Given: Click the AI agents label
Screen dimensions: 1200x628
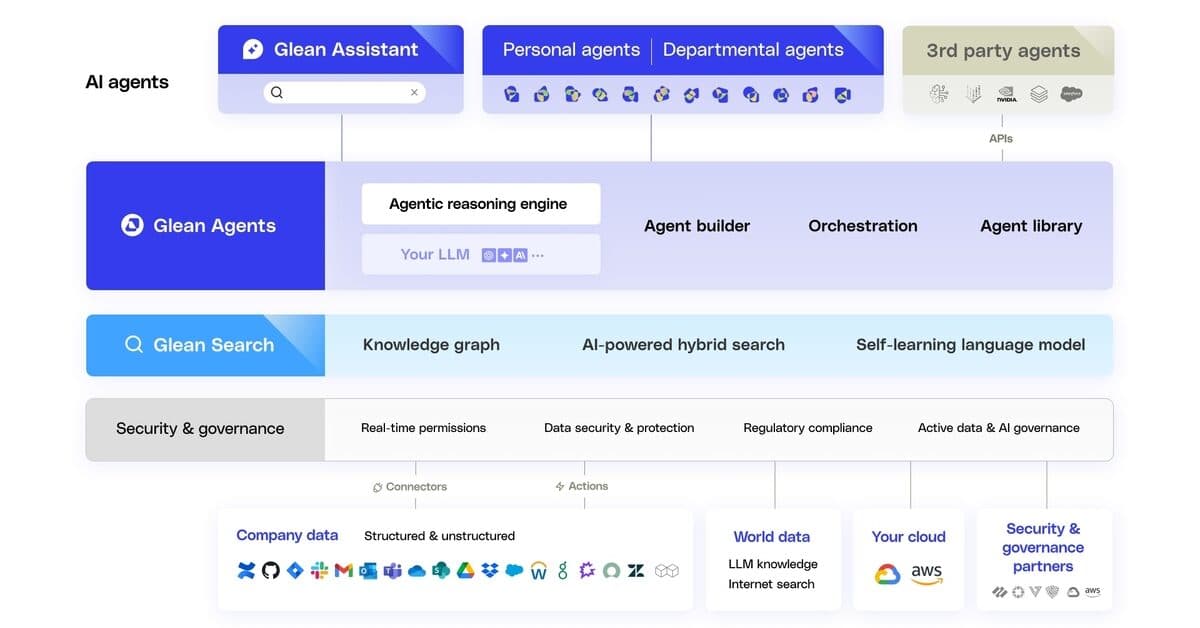Looking at the screenshot, I should click(x=127, y=82).
